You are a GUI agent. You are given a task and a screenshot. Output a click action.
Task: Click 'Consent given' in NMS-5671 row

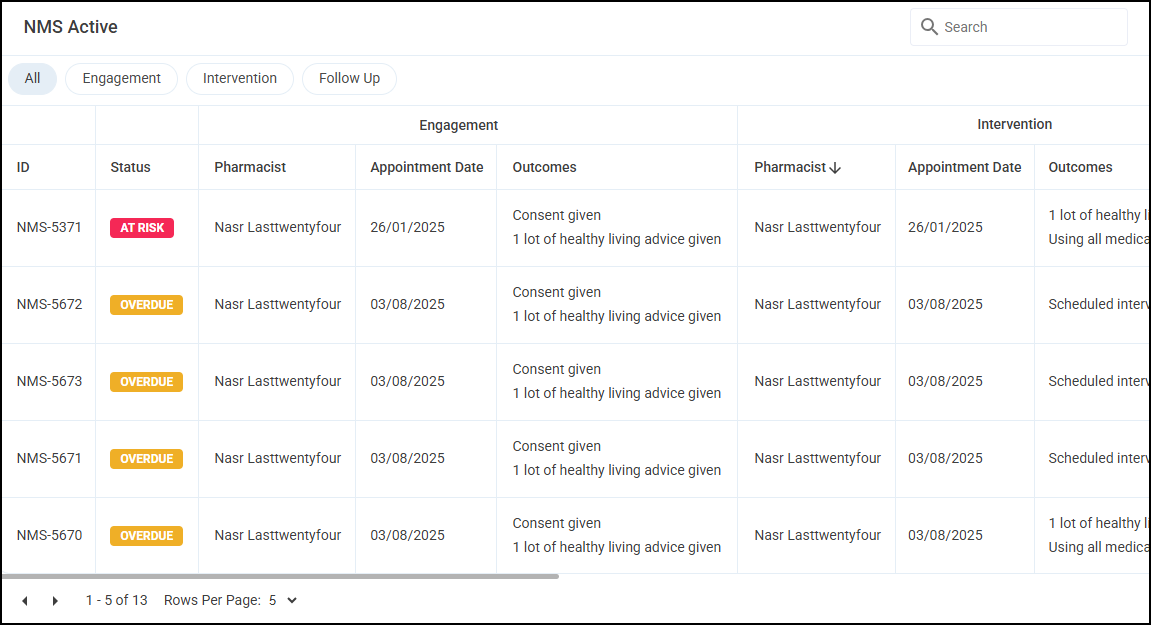tap(556, 447)
